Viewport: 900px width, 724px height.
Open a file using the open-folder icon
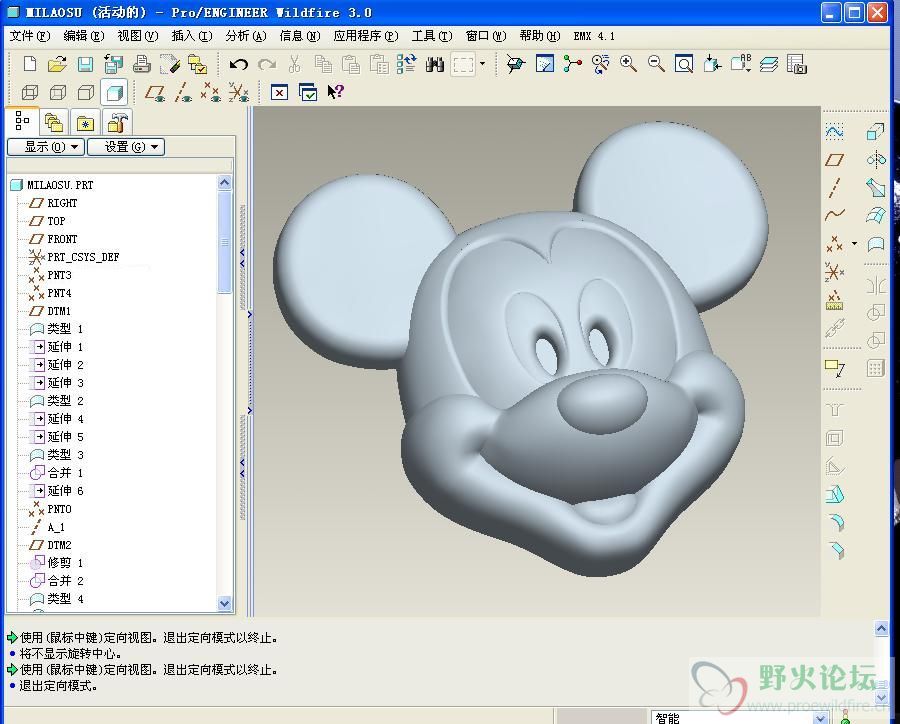pyautogui.click(x=57, y=64)
